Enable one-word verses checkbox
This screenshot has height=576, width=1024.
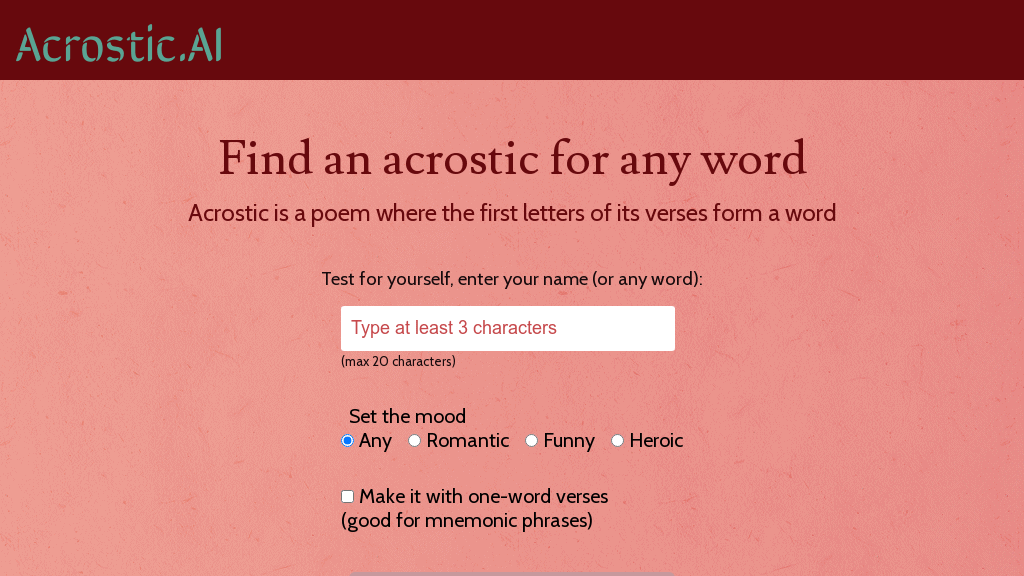347,496
